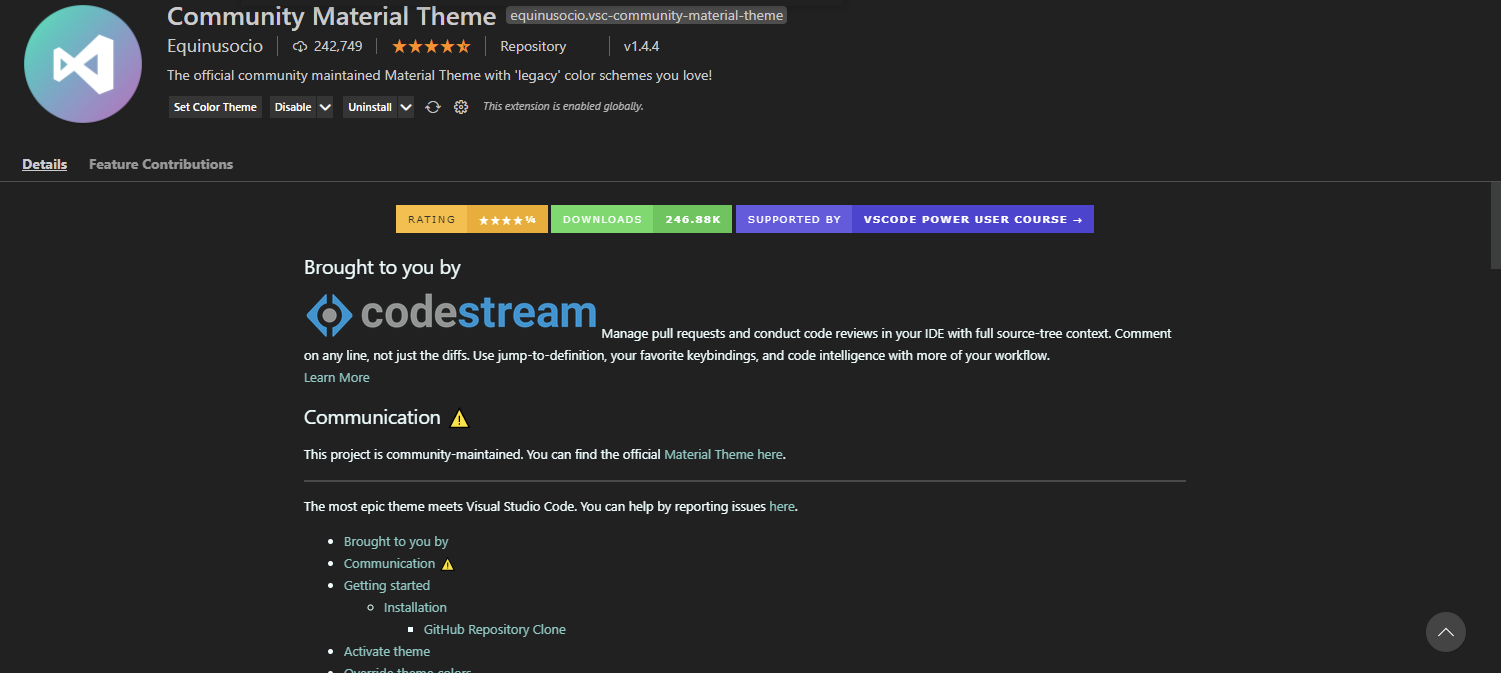
Task: Jump to Installation contents link
Action: [x=415, y=608]
